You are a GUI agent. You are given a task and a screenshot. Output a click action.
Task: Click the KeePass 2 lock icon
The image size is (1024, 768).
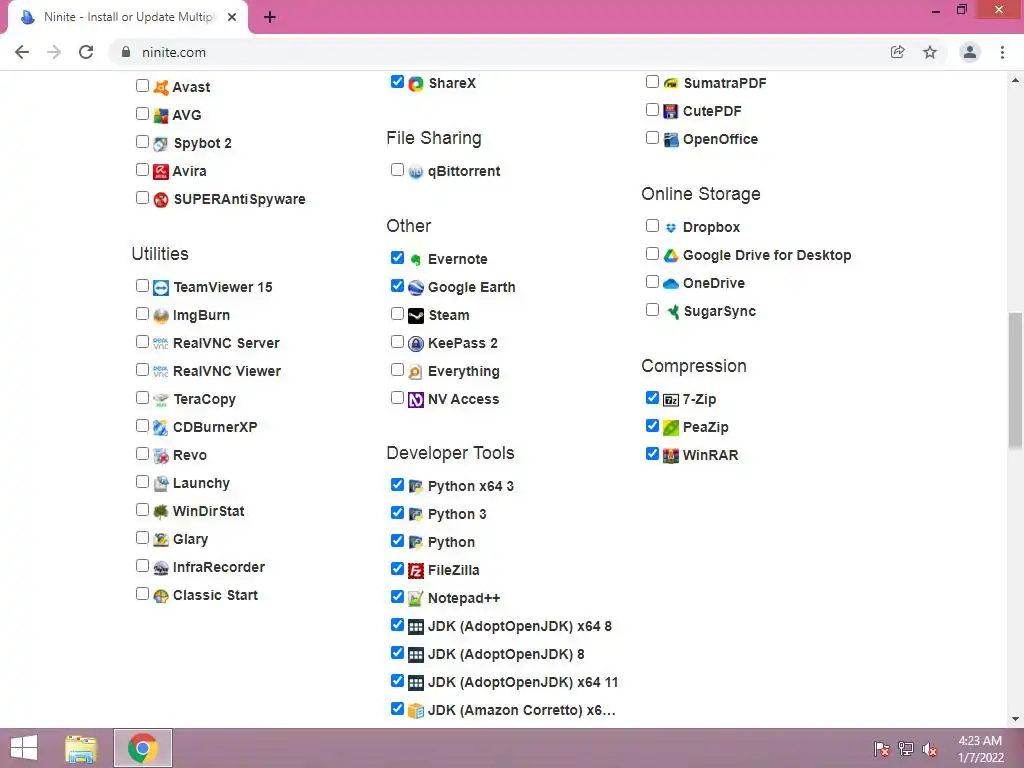(x=416, y=344)
